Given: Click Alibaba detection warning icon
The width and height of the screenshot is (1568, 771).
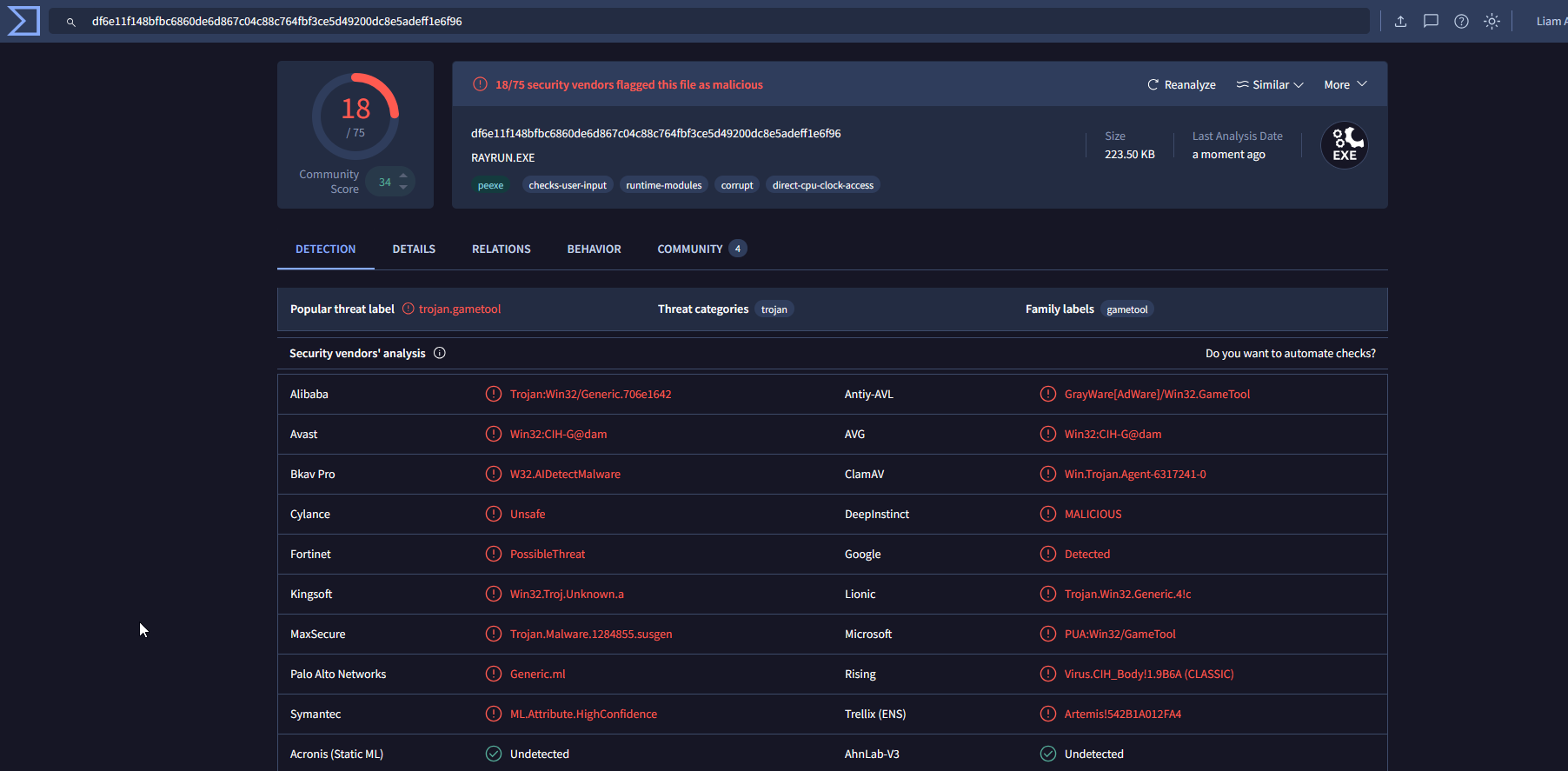Looking at the screenshot, I should (494, 394).
